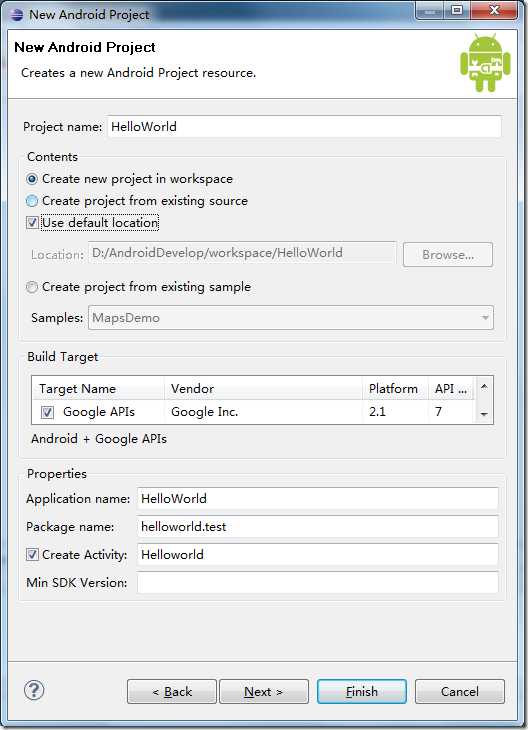Go to the Next wizard page
Screen dimensions: 528x730
click(x=264, y=691)
